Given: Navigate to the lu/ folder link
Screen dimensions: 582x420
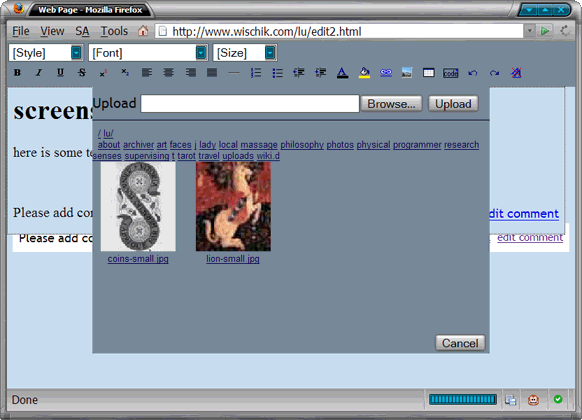Looking at the screenshot, I should point(108,133).
